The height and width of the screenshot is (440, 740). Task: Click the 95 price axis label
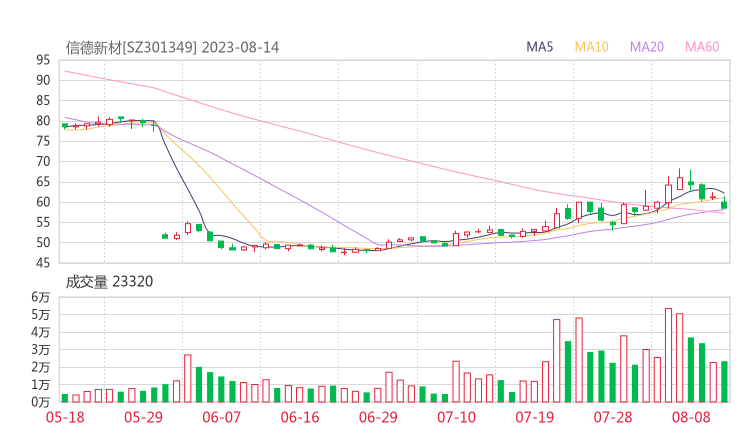point(43,60)
